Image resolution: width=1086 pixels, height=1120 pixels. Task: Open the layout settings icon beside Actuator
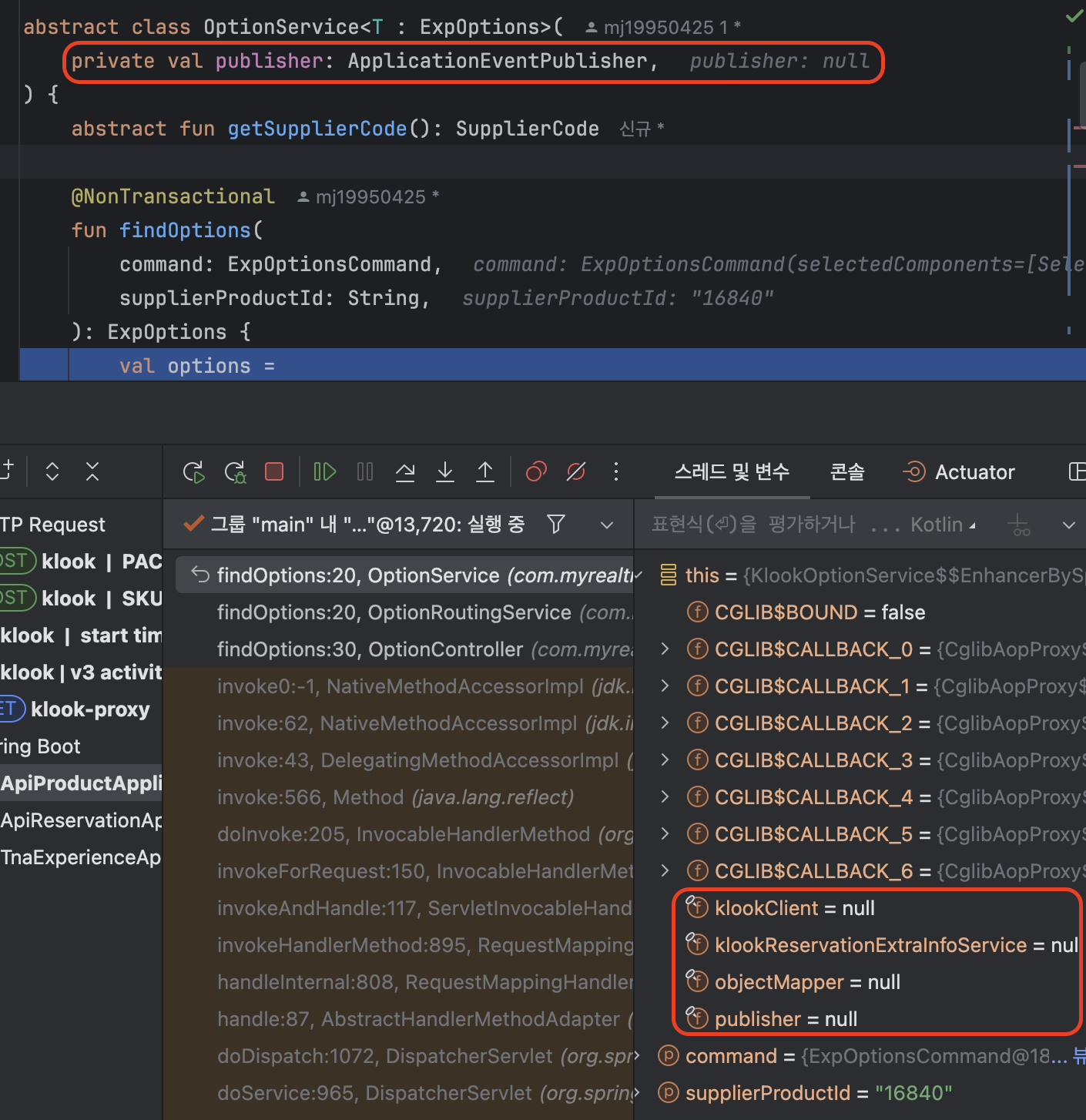tap(1077, 471)
